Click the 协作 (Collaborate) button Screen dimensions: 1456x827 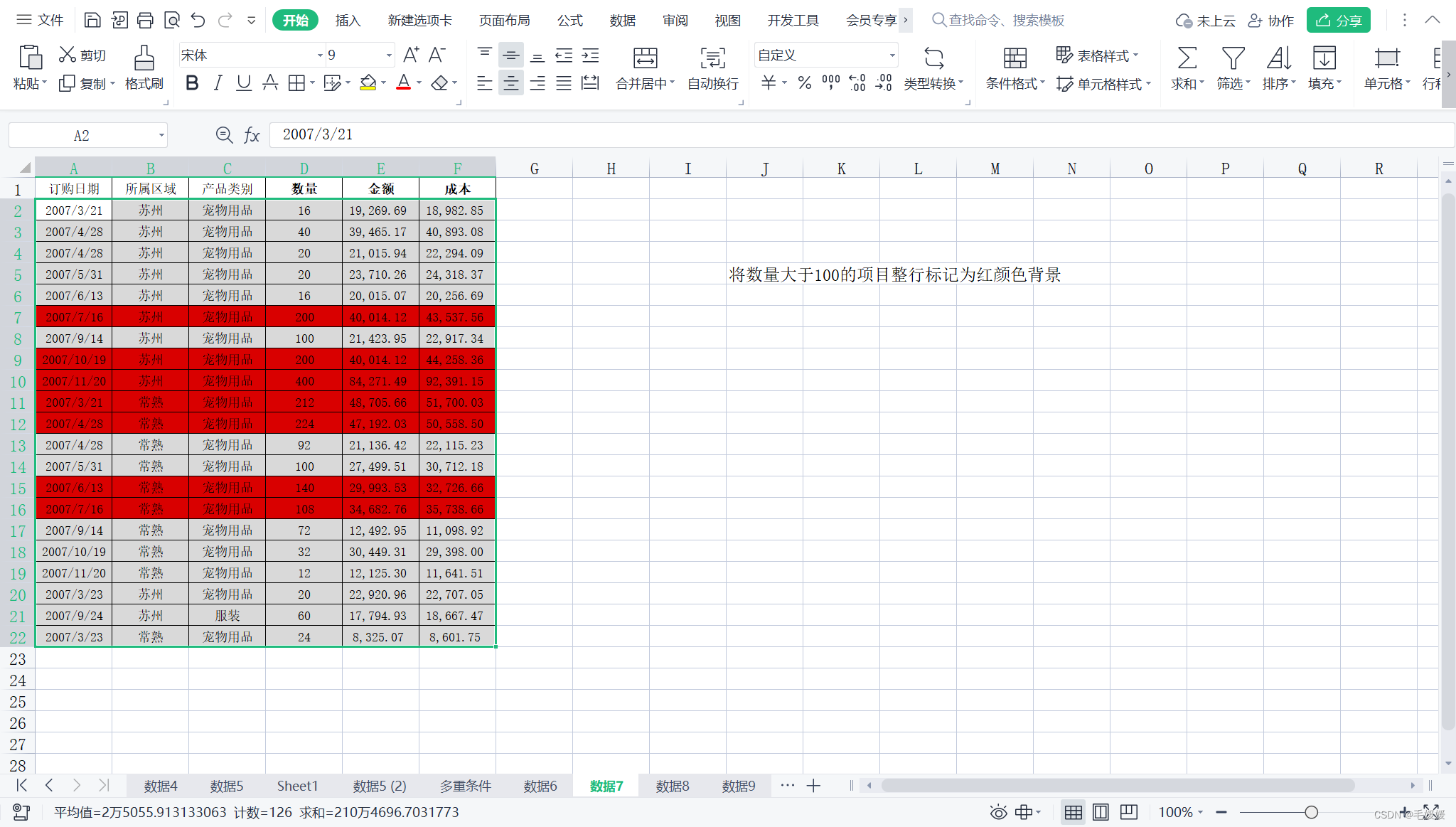point(1271,20)
